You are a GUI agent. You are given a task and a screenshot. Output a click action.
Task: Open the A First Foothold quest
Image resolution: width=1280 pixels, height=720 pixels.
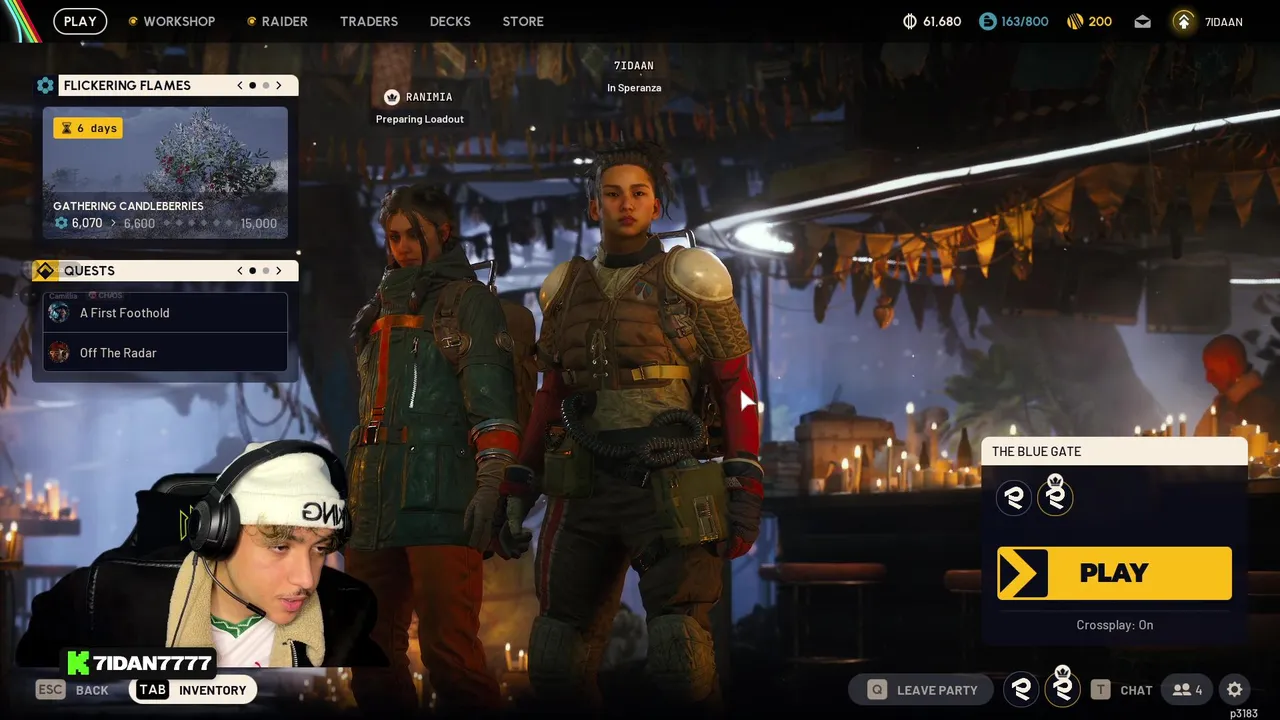coord(165,313)
